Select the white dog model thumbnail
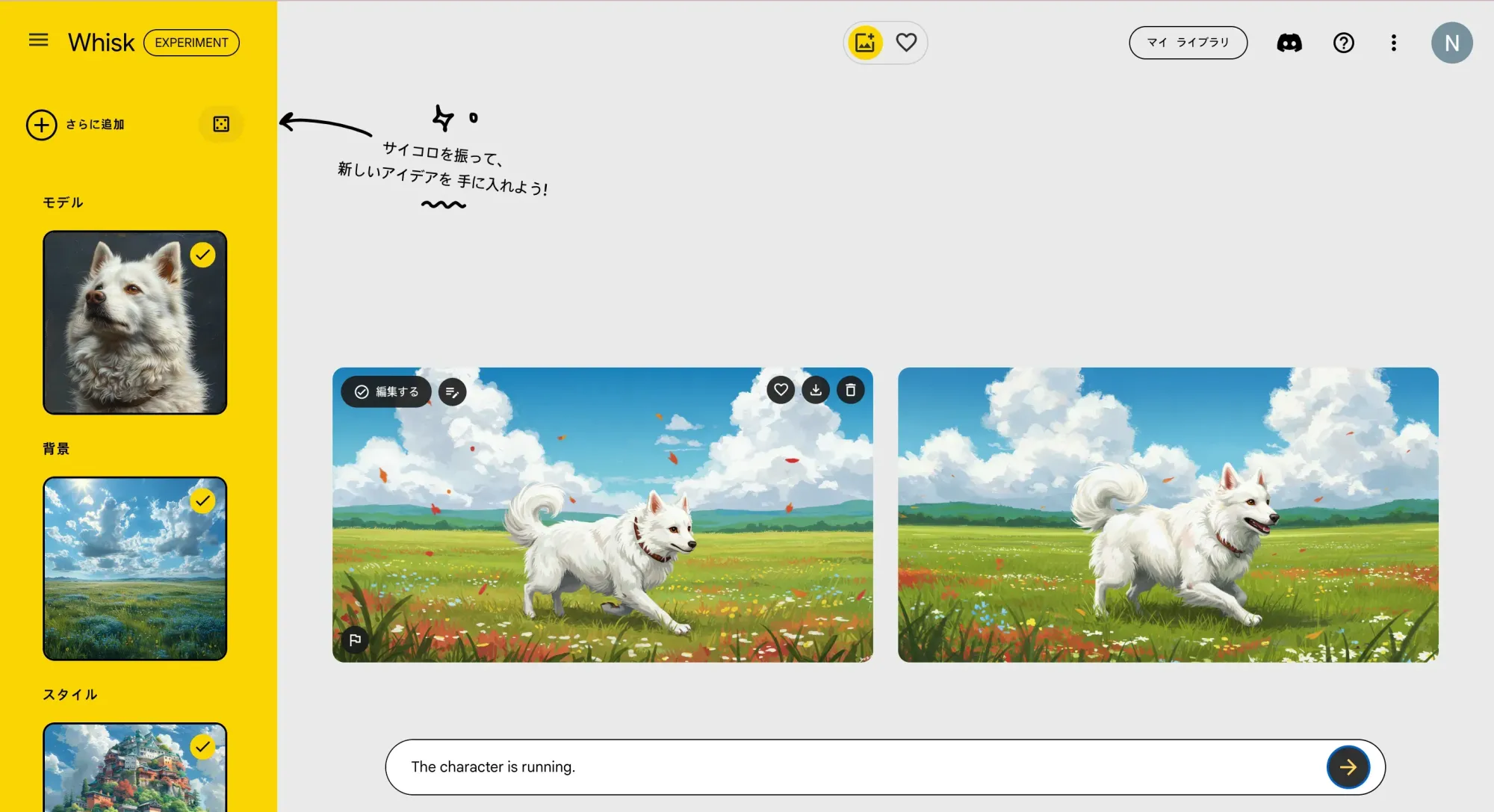Screen dimensions: 1494x812 click(134, 322)
